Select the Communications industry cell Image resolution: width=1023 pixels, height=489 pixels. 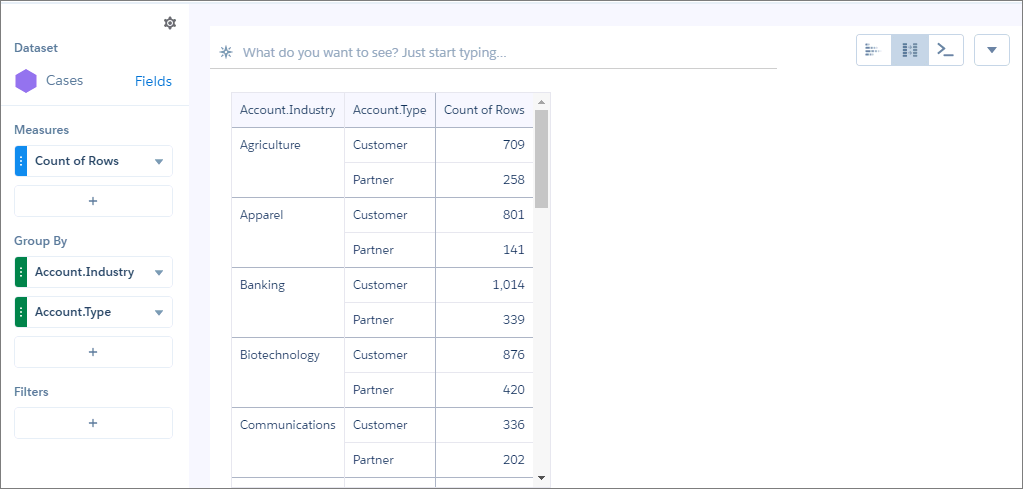coord(288,442)
